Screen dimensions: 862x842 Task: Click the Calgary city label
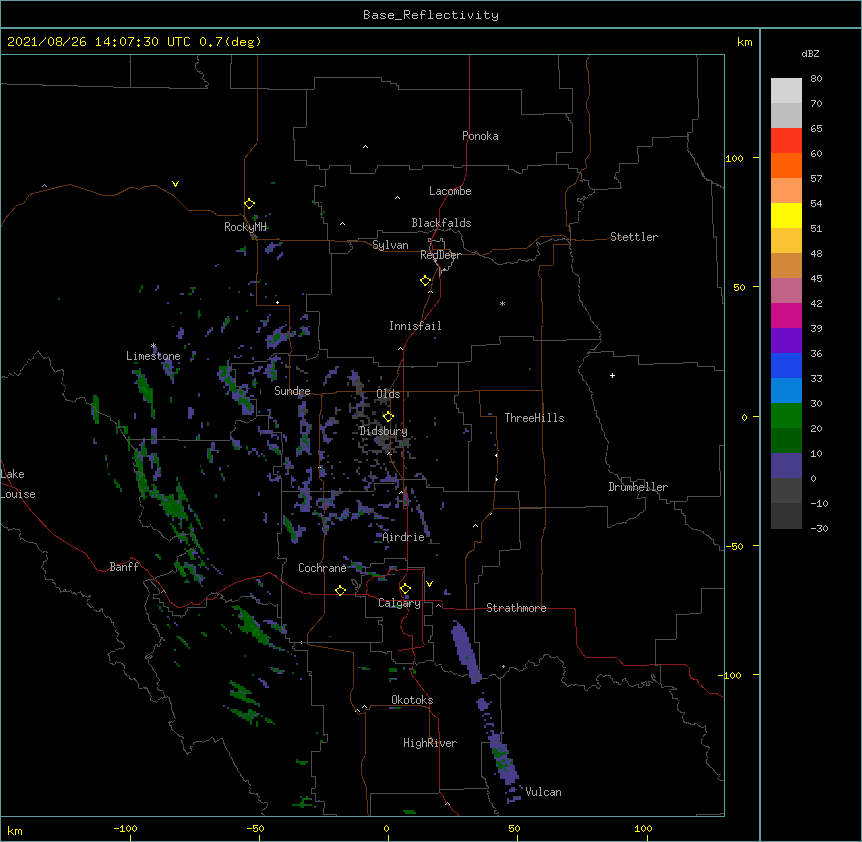[399, 603]
